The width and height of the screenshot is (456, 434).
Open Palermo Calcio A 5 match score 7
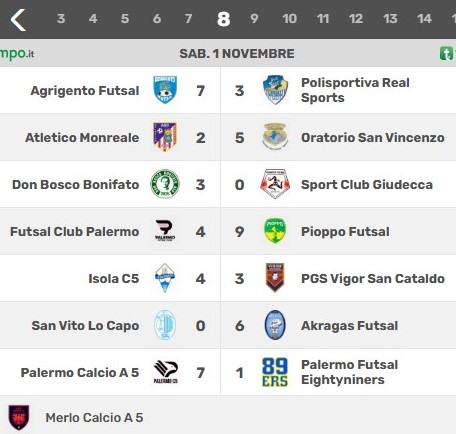(200, 372)
